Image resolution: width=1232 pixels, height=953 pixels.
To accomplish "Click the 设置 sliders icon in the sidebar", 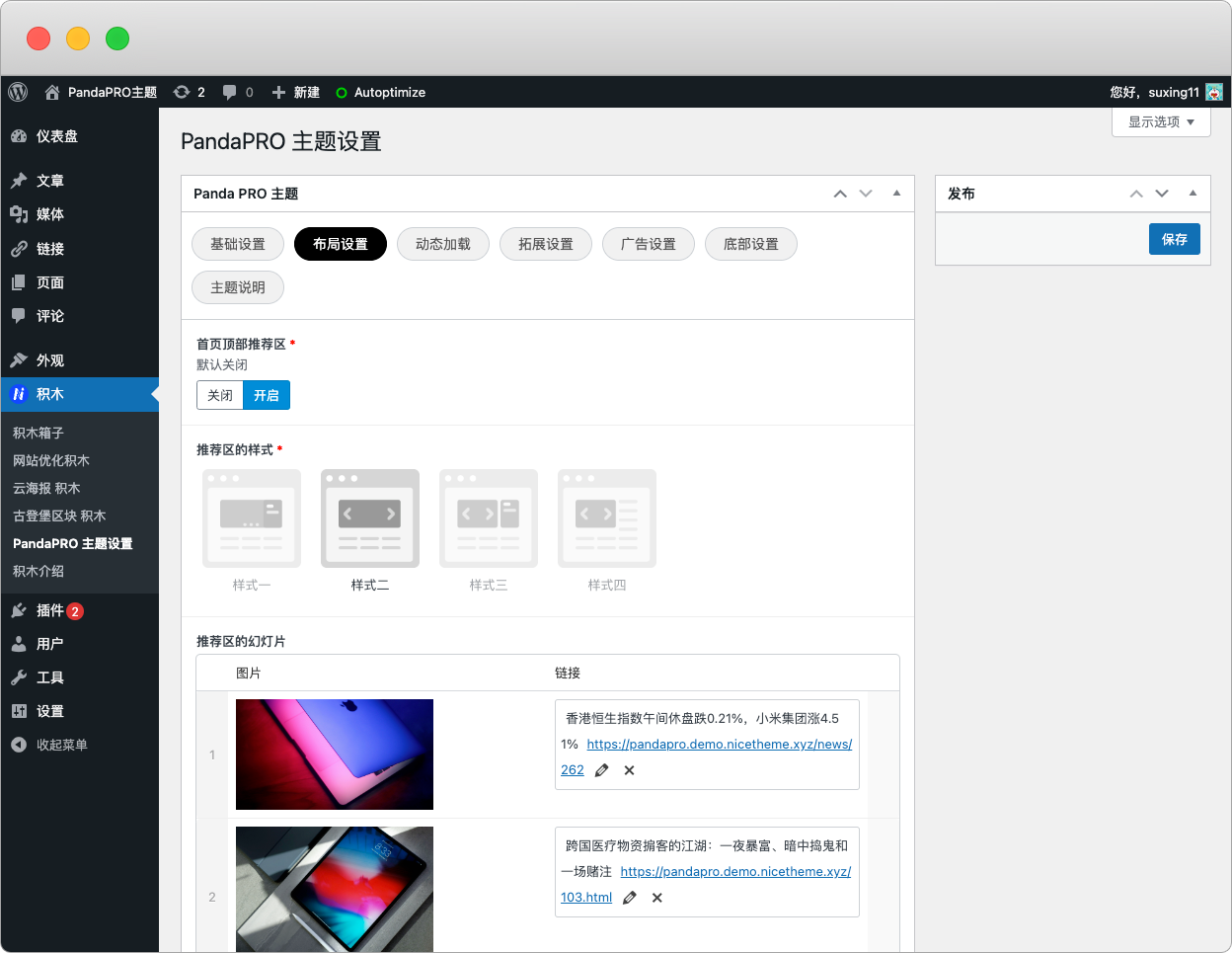I will tap(19, 711).
